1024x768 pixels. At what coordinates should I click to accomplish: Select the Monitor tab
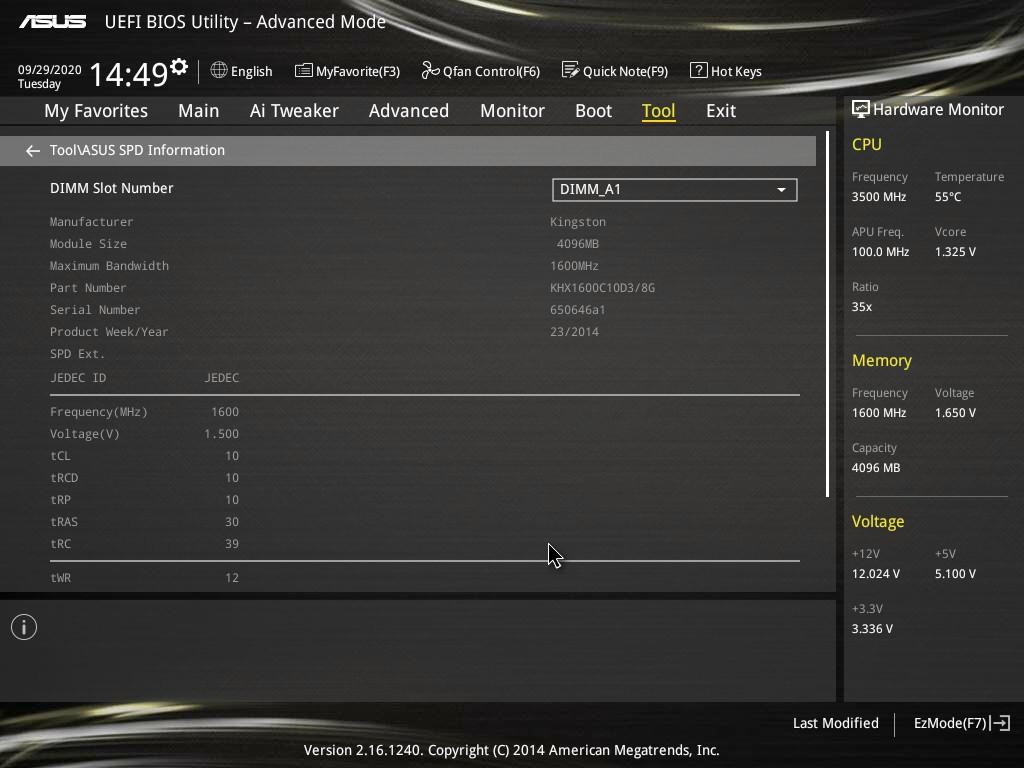(512, 111)
